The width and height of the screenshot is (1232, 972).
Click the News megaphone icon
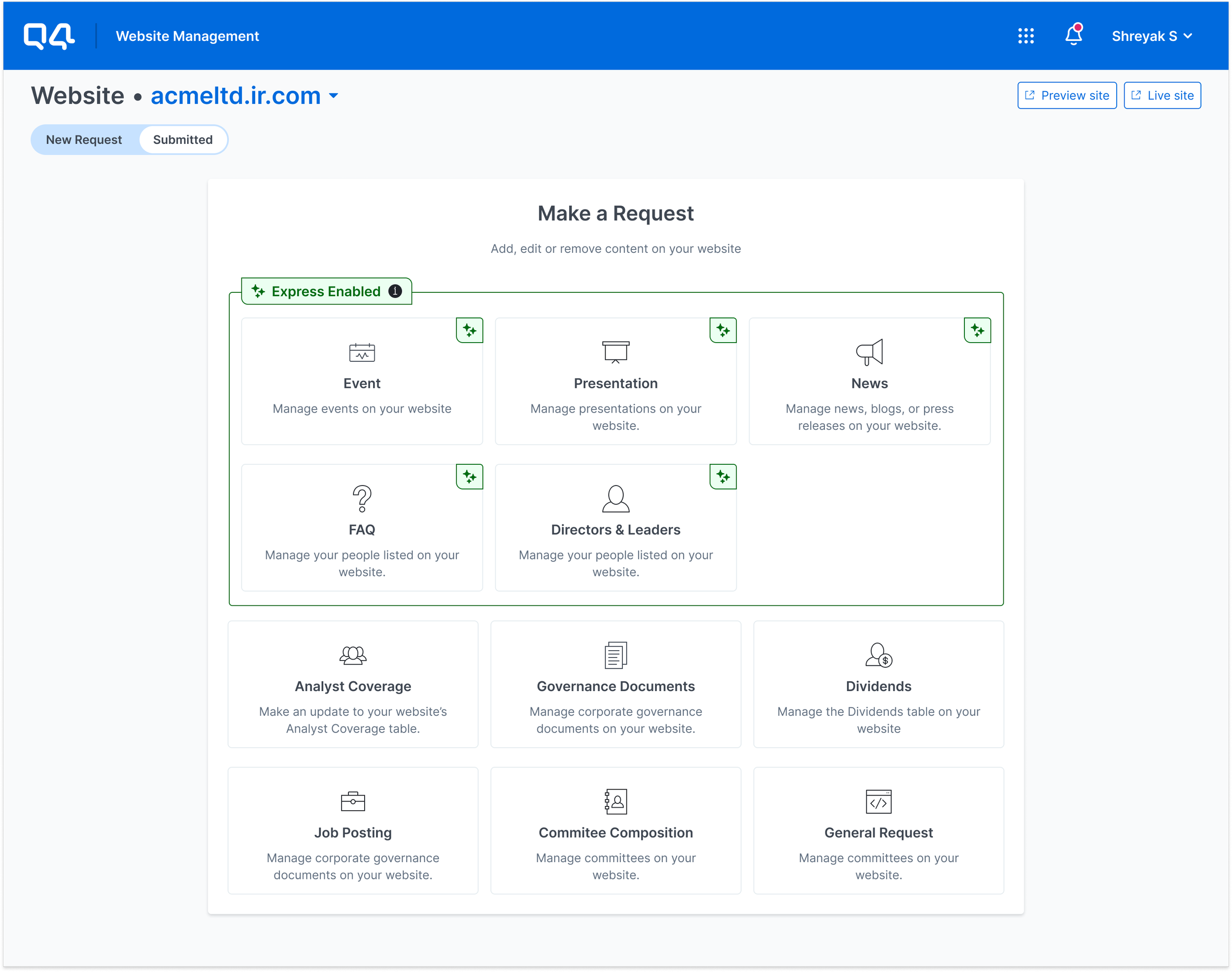869,352
